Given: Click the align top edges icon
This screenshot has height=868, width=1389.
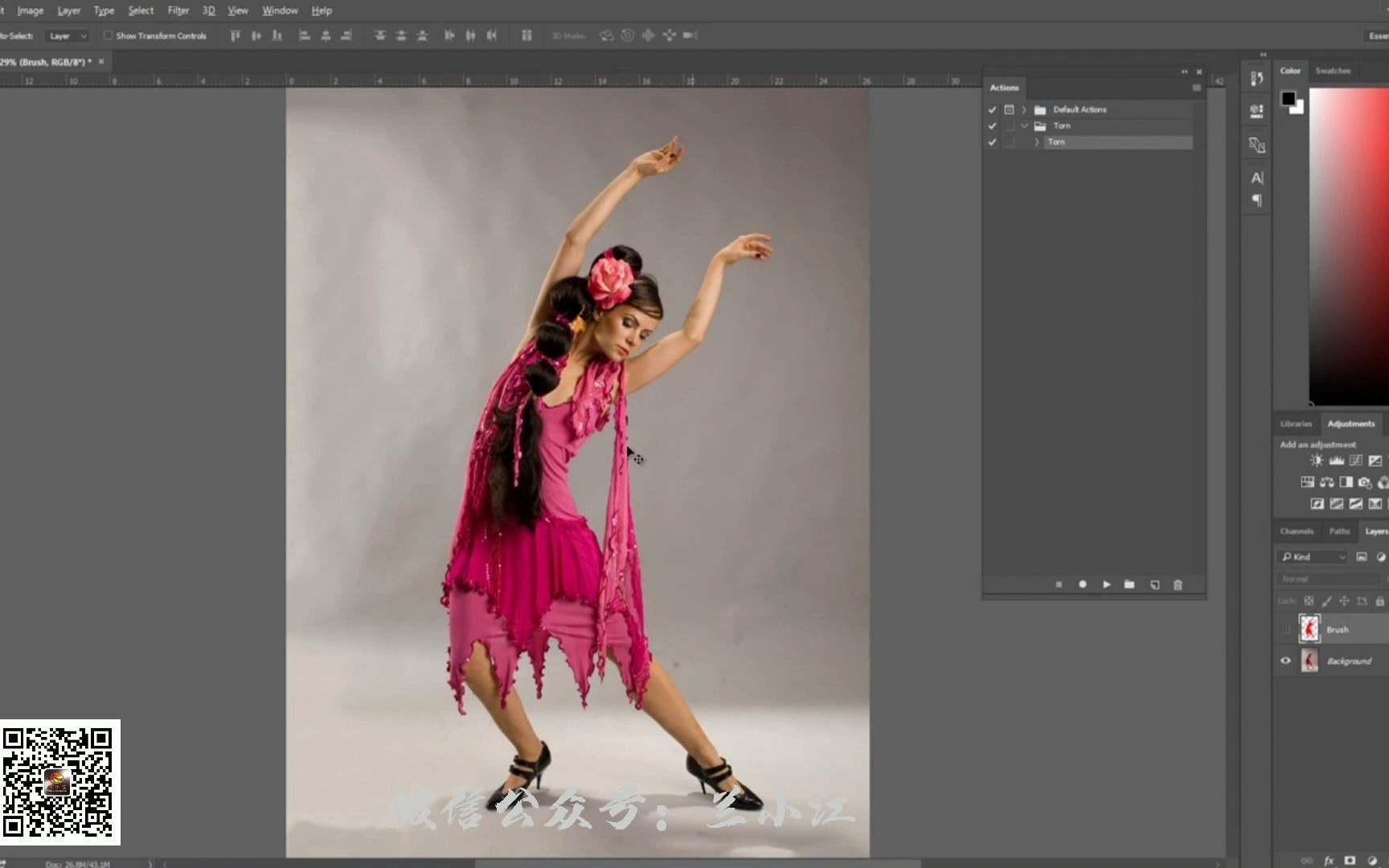Looking at the screenshot, I should (x=236, y=35).
